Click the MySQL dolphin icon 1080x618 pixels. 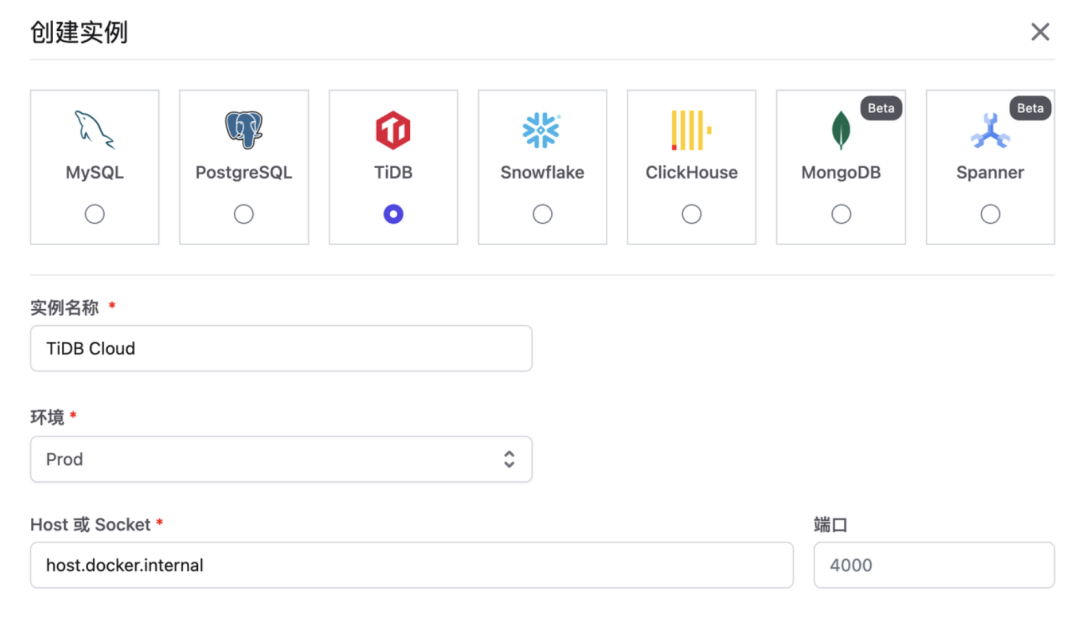(94, 130)
